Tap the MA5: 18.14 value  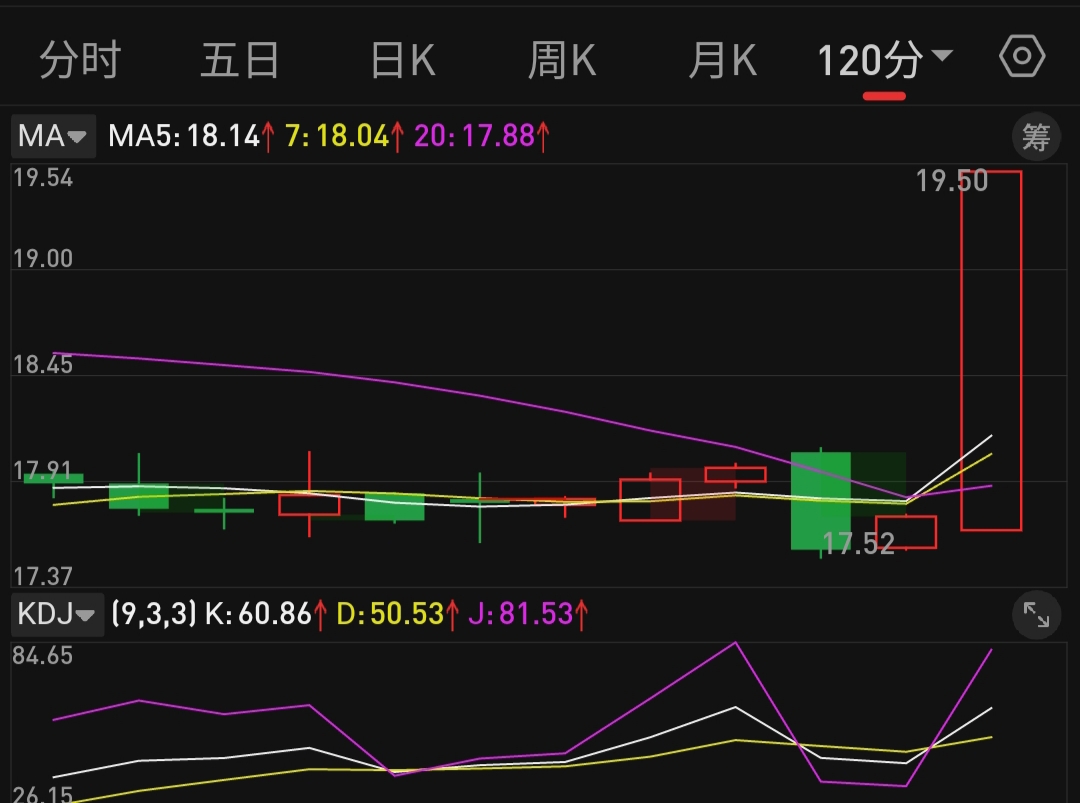pos(191,136)
